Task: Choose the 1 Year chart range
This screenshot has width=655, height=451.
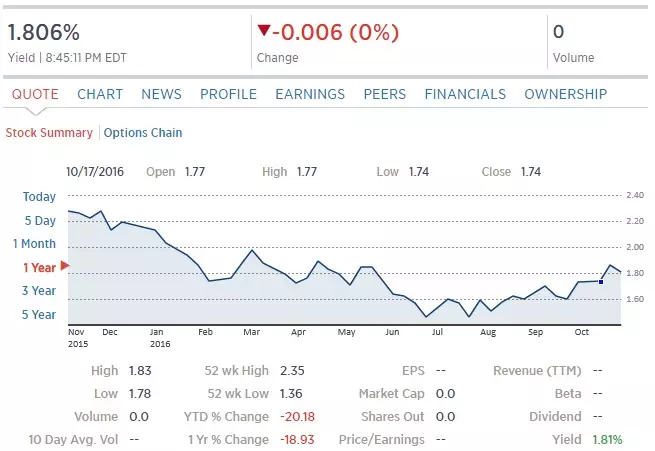Action: coord(39,267)
